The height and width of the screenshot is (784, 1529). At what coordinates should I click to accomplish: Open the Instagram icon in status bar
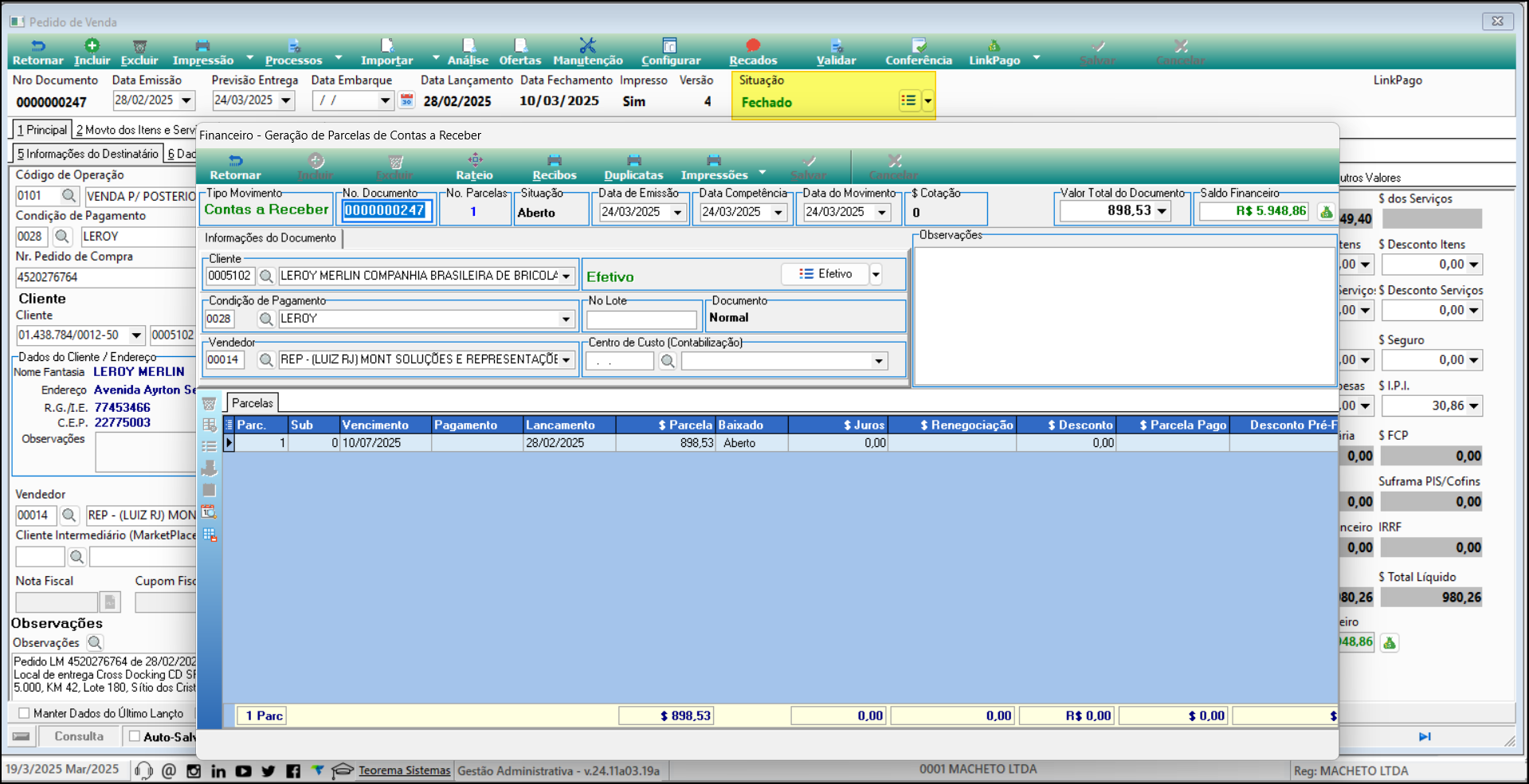click(x=194, y=770)
